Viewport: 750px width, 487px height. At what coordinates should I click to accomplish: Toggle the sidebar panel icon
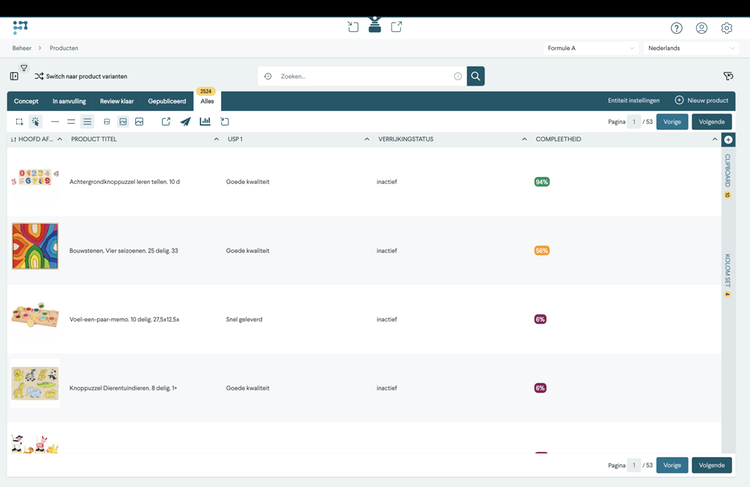14,76
